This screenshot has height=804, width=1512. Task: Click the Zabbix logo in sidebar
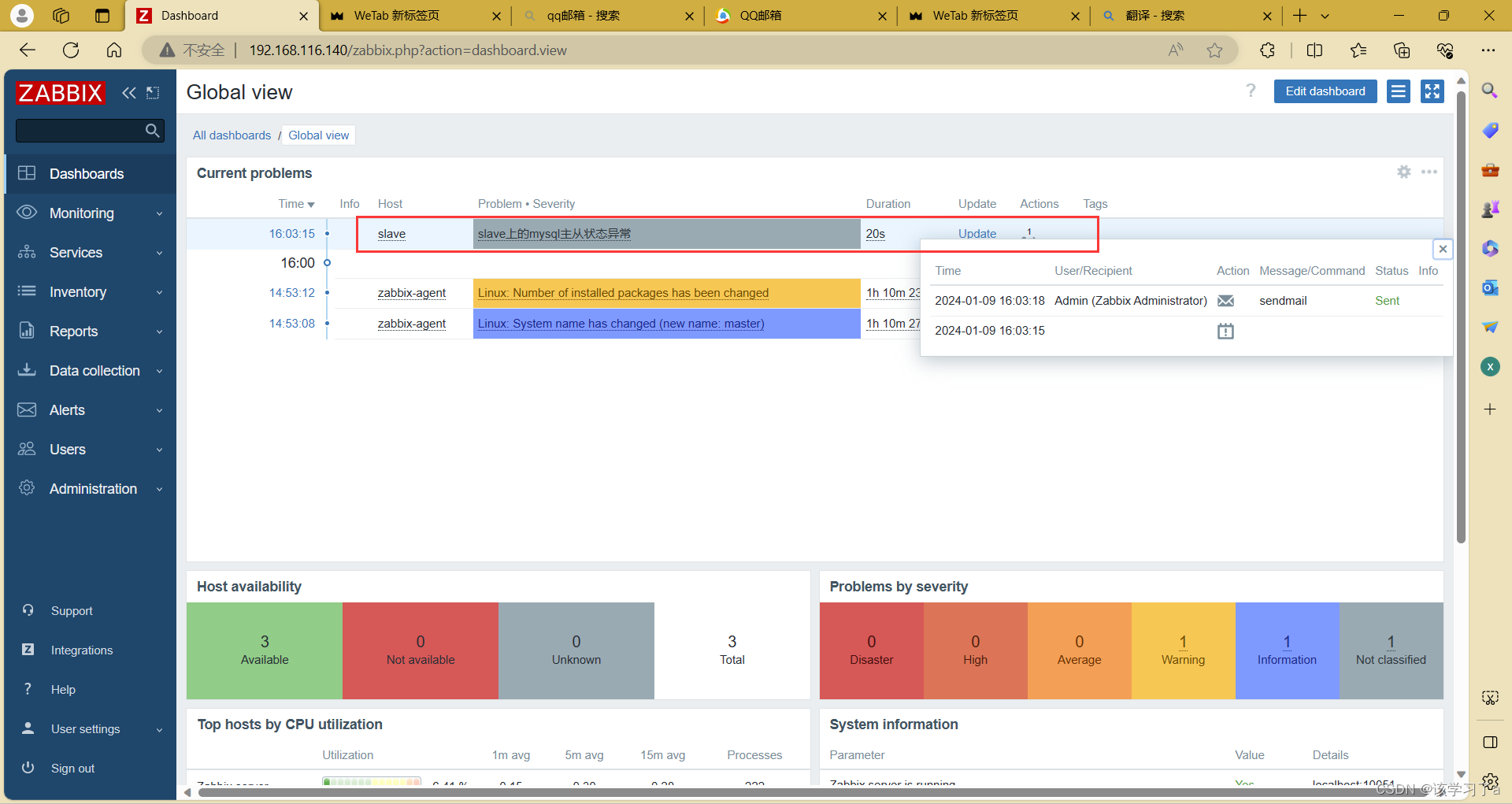(60, 93)
